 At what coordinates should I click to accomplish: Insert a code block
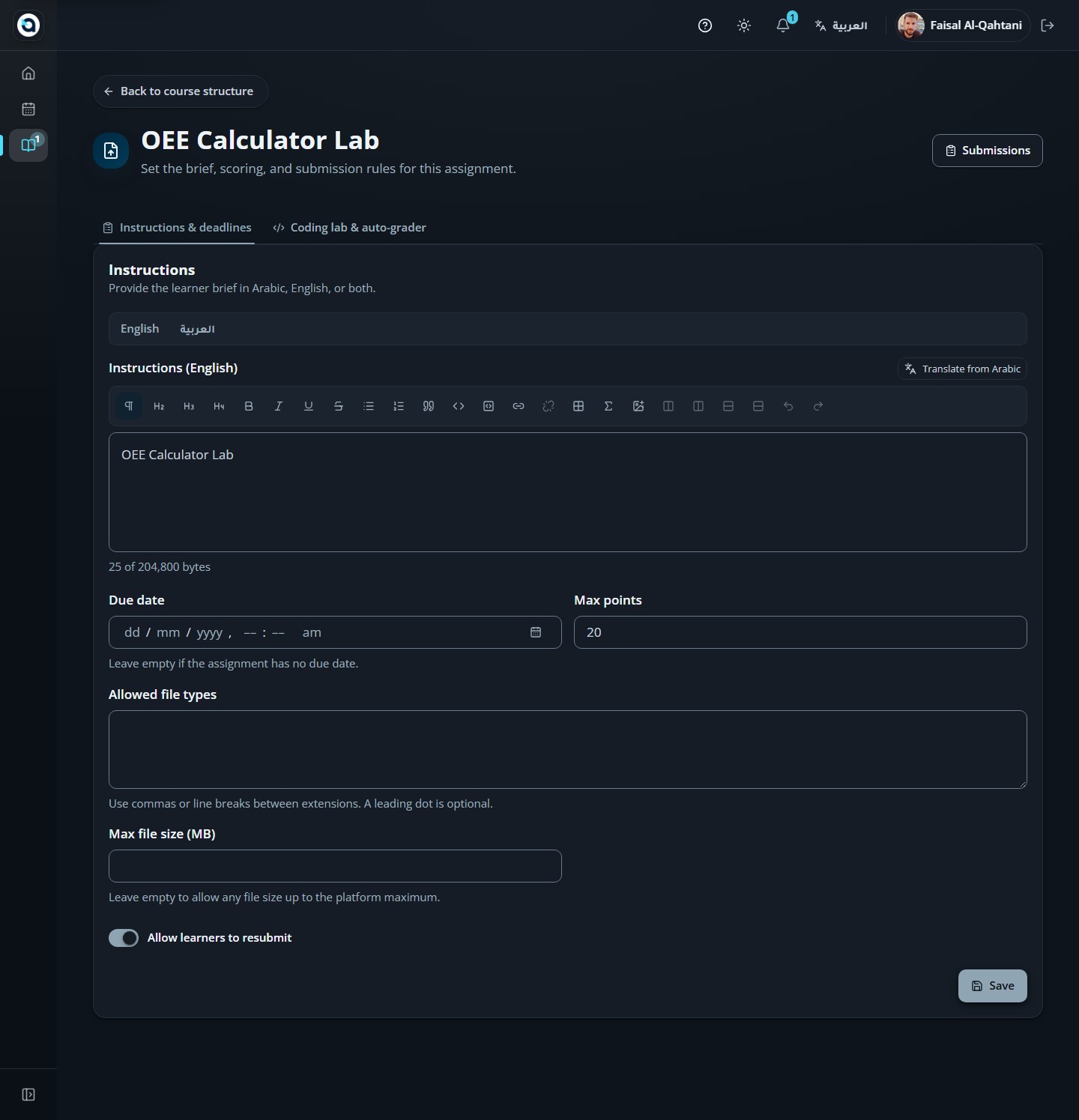(489, 406)
